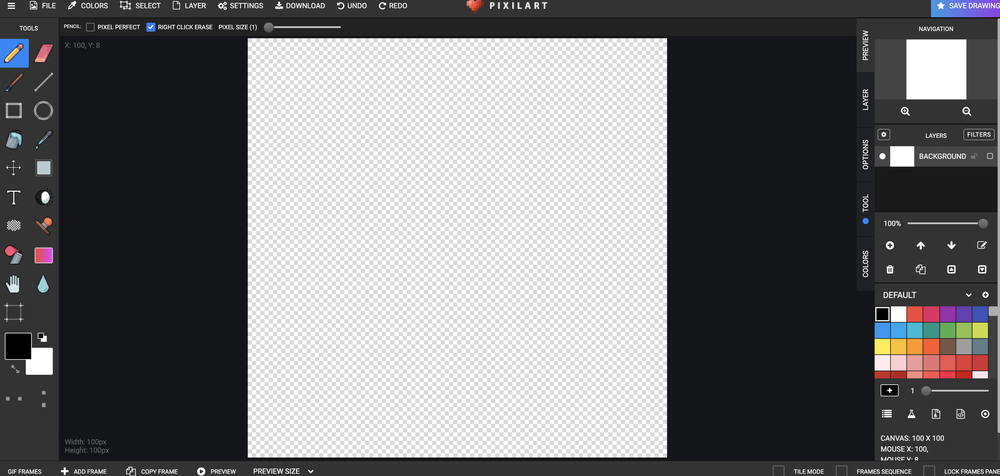Open the File menu
The width and height of the screenshot is (1000, 476).
pos(42,6)
